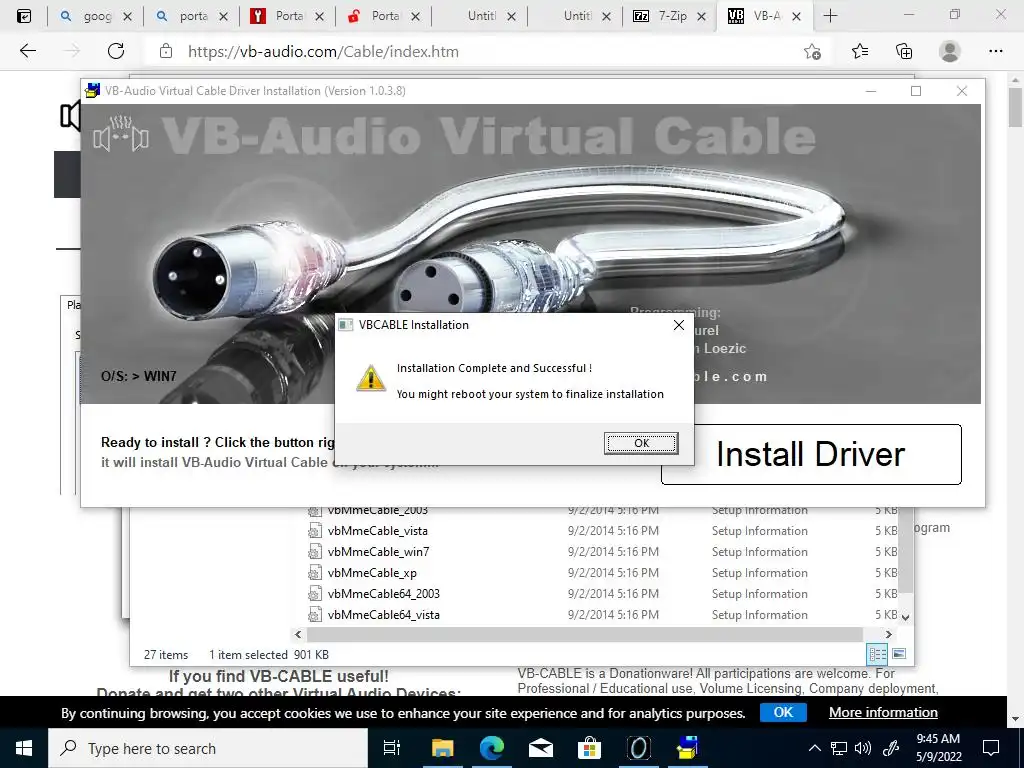Click OK in VBCABLE Installation dialog
The height and width of the screenshot is (768, 1024).
[x=641, y=443]
